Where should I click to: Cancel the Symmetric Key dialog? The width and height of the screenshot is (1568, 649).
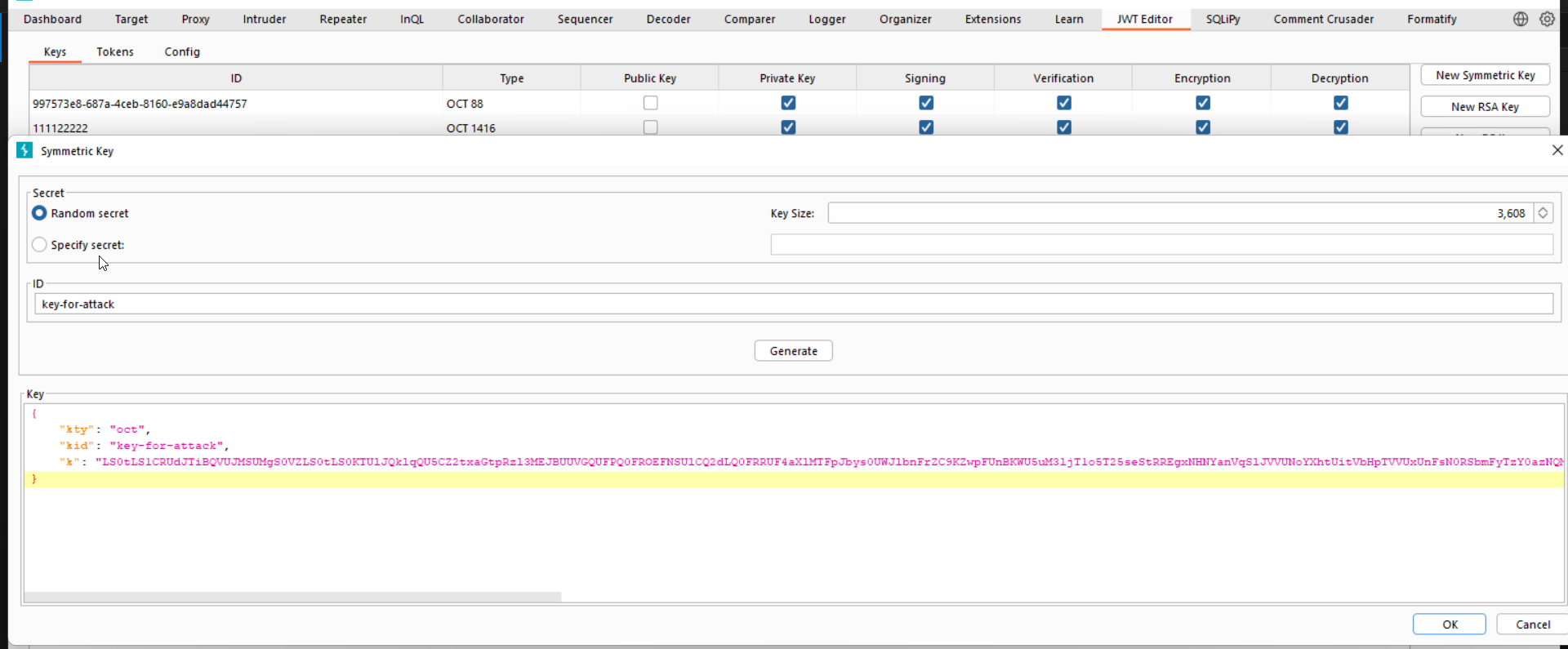tap(1532, 625)
